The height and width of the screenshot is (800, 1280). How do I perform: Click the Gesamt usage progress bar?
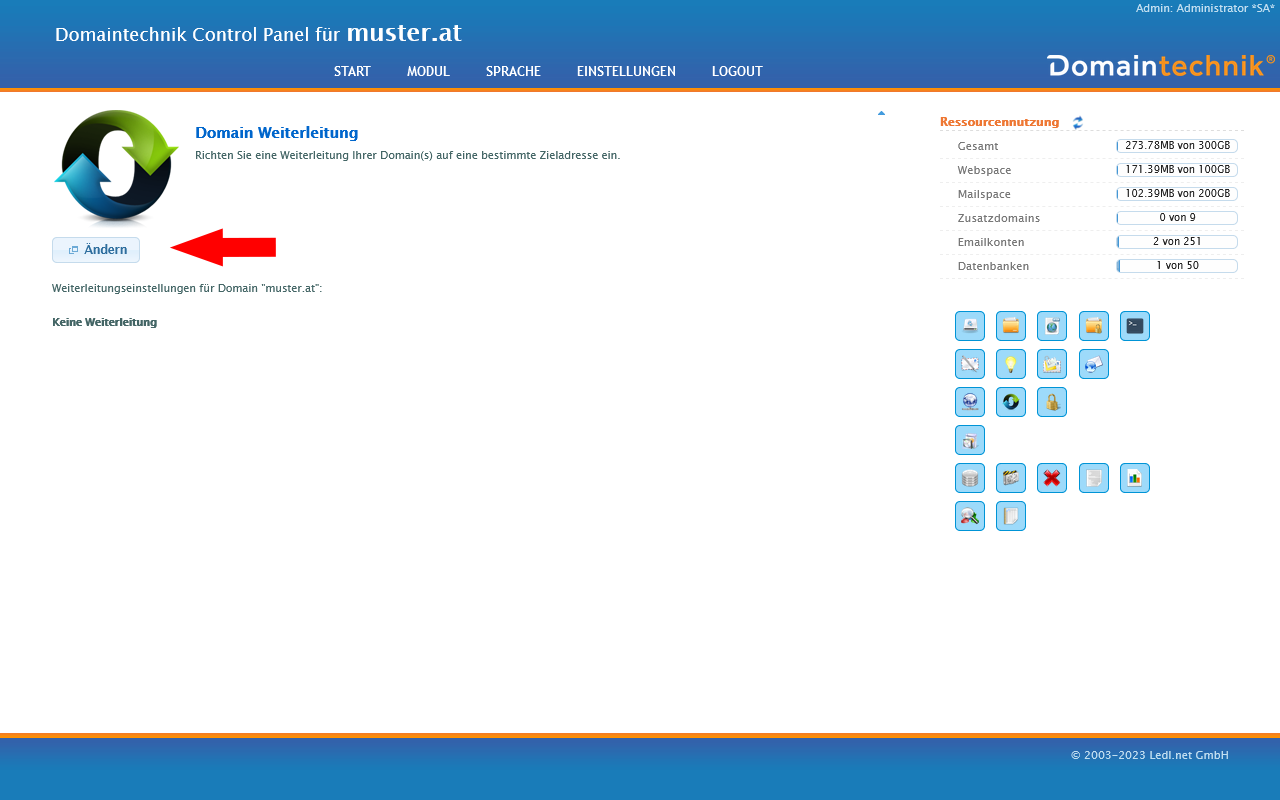[1177, 146]
